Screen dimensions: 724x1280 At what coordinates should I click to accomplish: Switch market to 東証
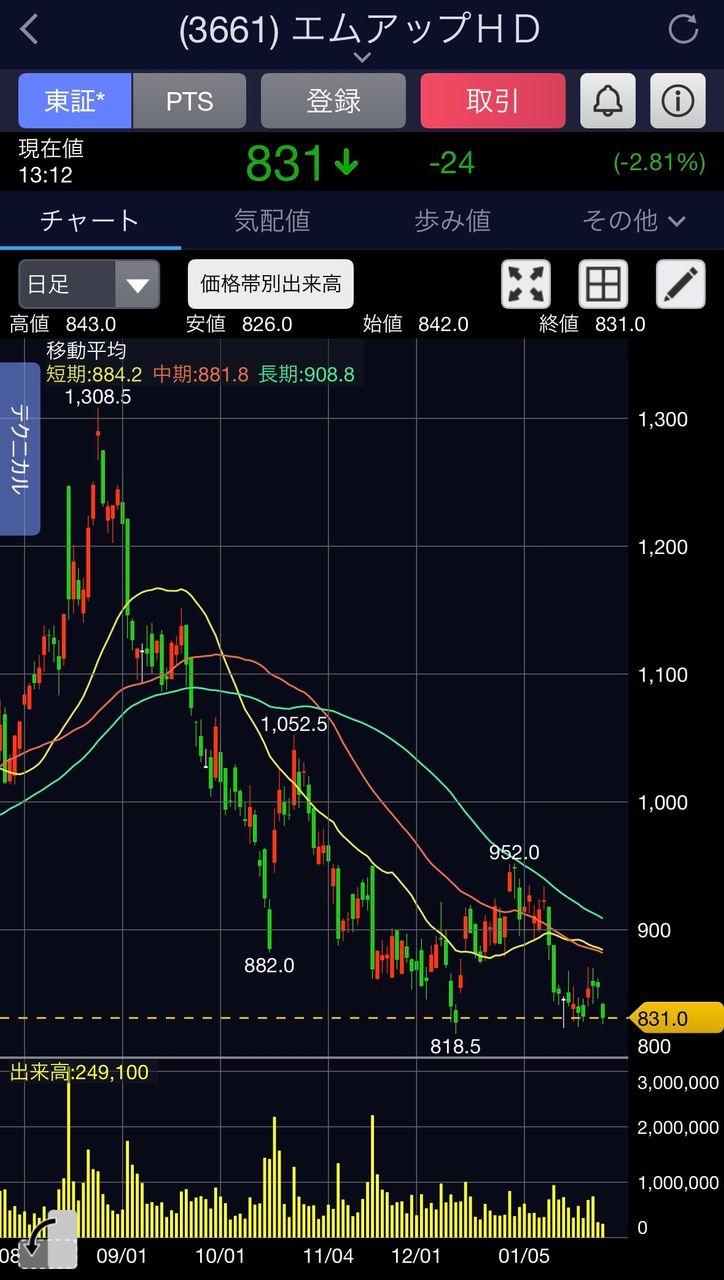pos(75,101)
